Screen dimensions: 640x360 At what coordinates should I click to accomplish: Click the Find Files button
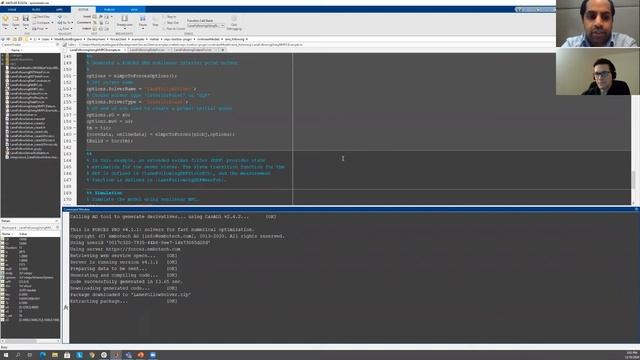(x=41, y=17)
